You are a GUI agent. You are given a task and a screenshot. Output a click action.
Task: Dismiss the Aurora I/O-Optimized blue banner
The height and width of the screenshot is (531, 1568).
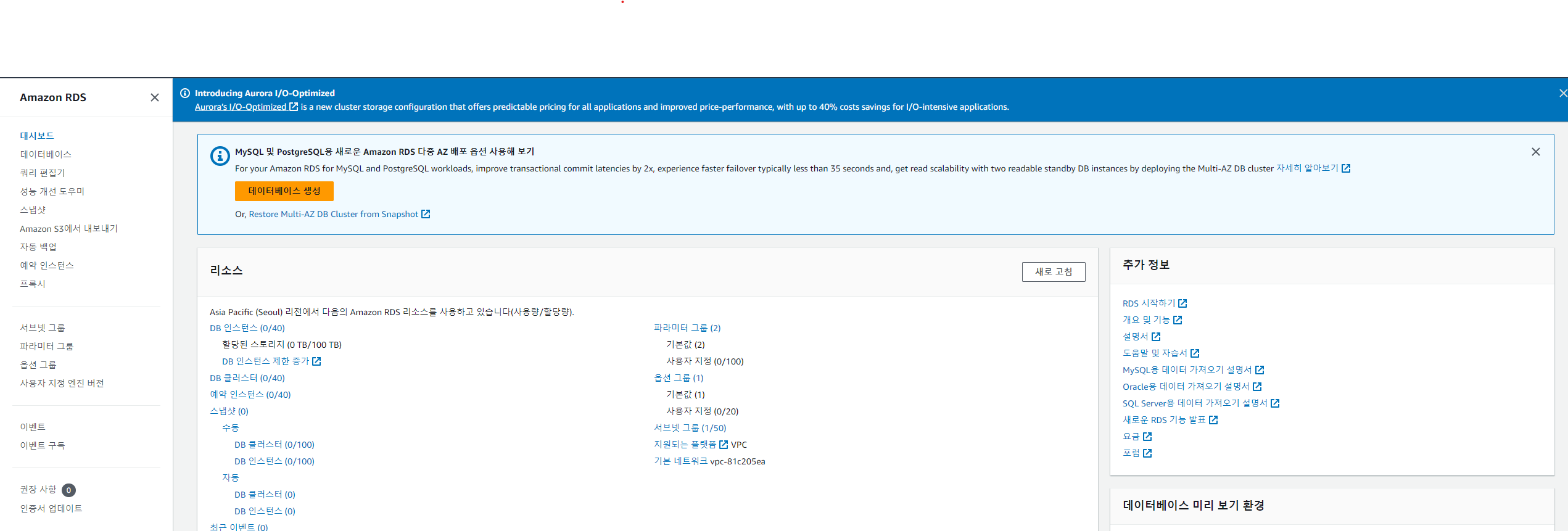point(1563,93)
